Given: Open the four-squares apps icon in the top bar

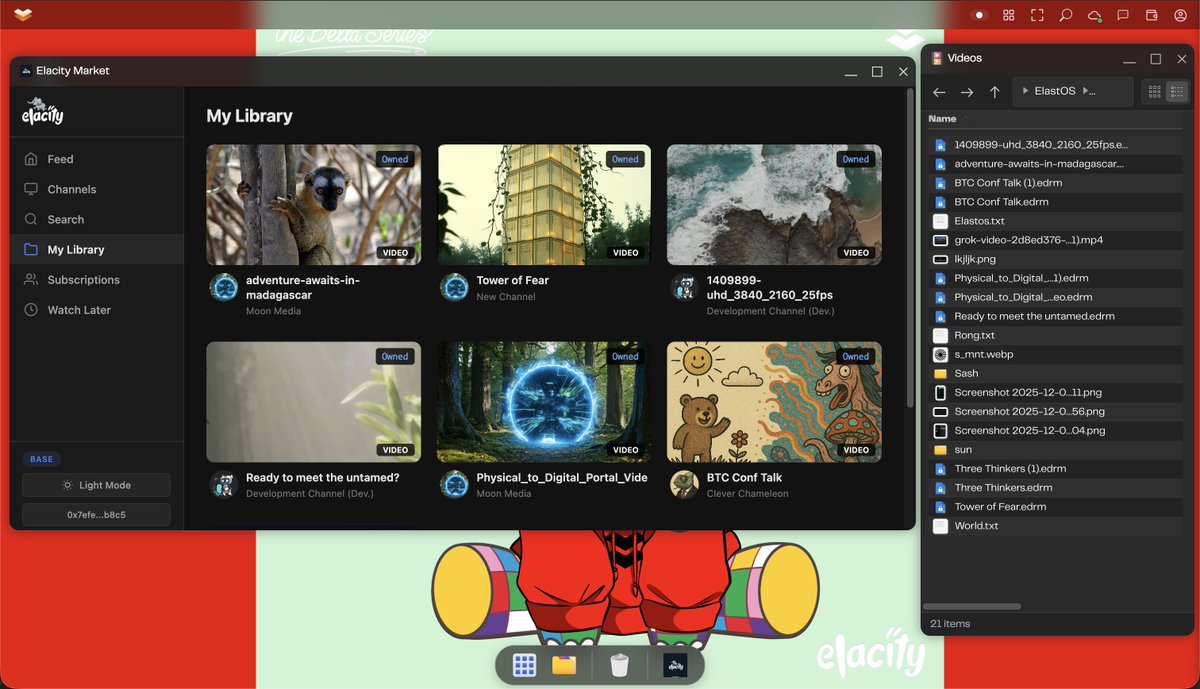Looking at the screenshot, I should tap(1009, 15).
